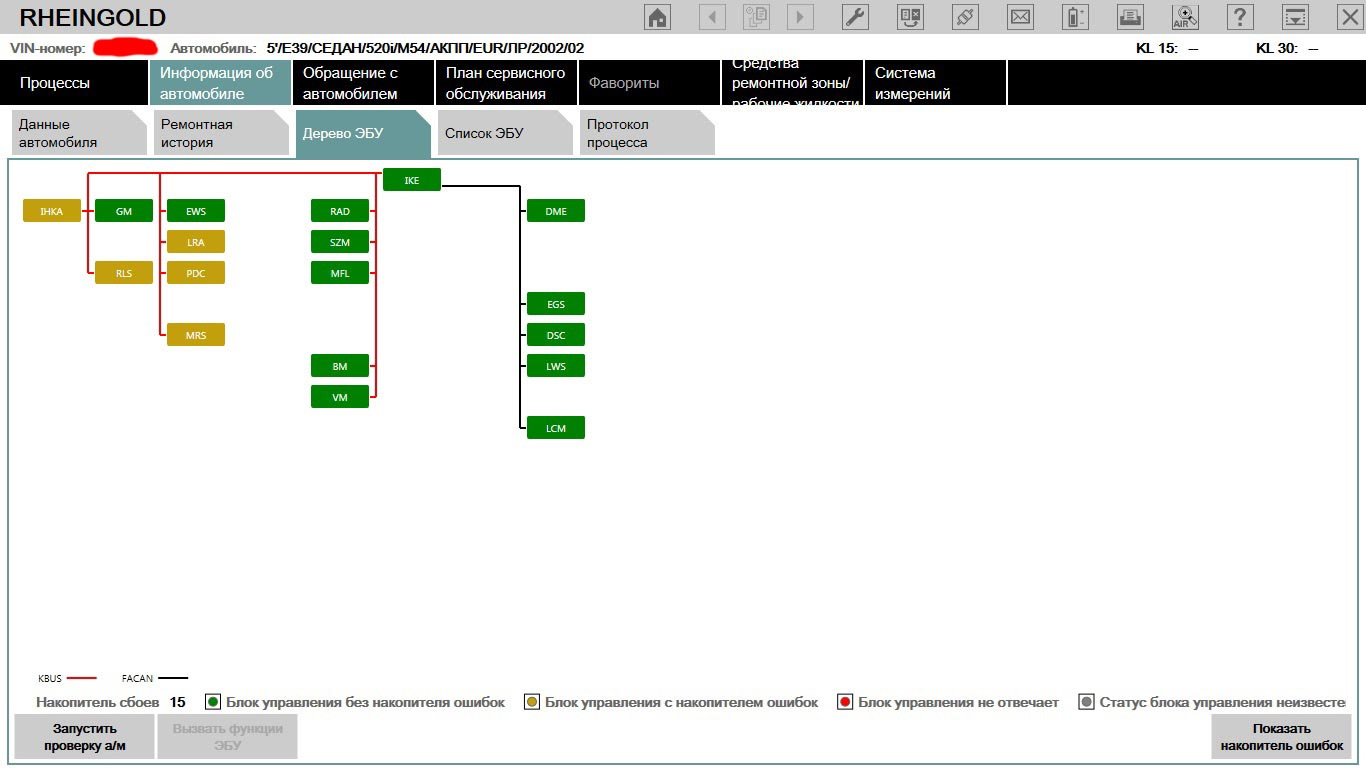The image size is (1366, 768).
Task: Select the MRS control unit node
Action: (196, 335)
